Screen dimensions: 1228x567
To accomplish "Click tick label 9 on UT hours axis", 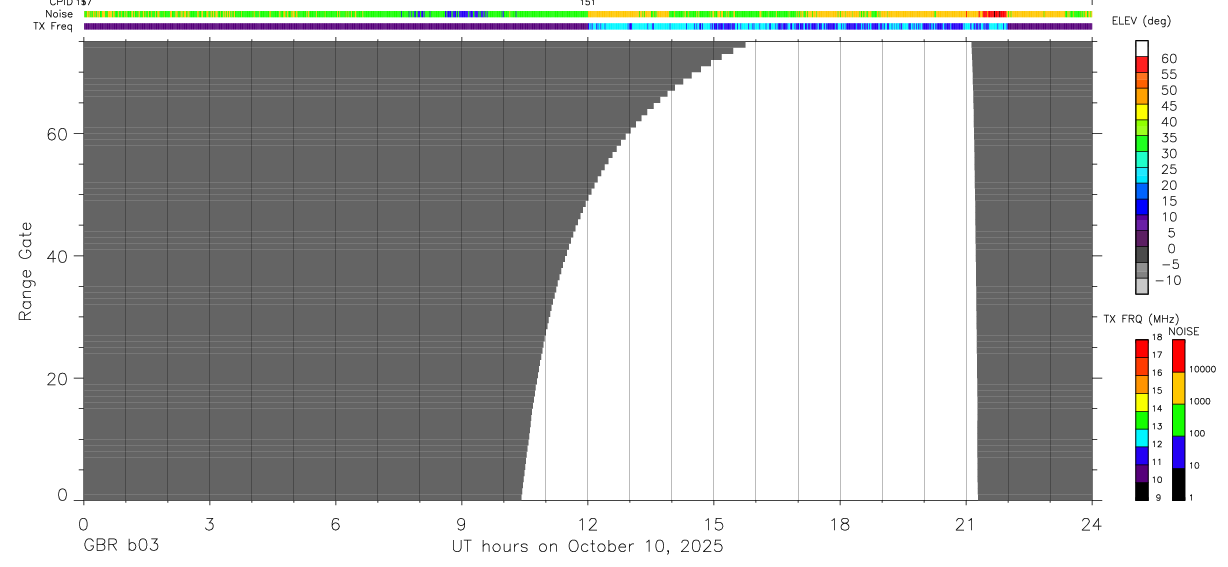I will point(461,524).
